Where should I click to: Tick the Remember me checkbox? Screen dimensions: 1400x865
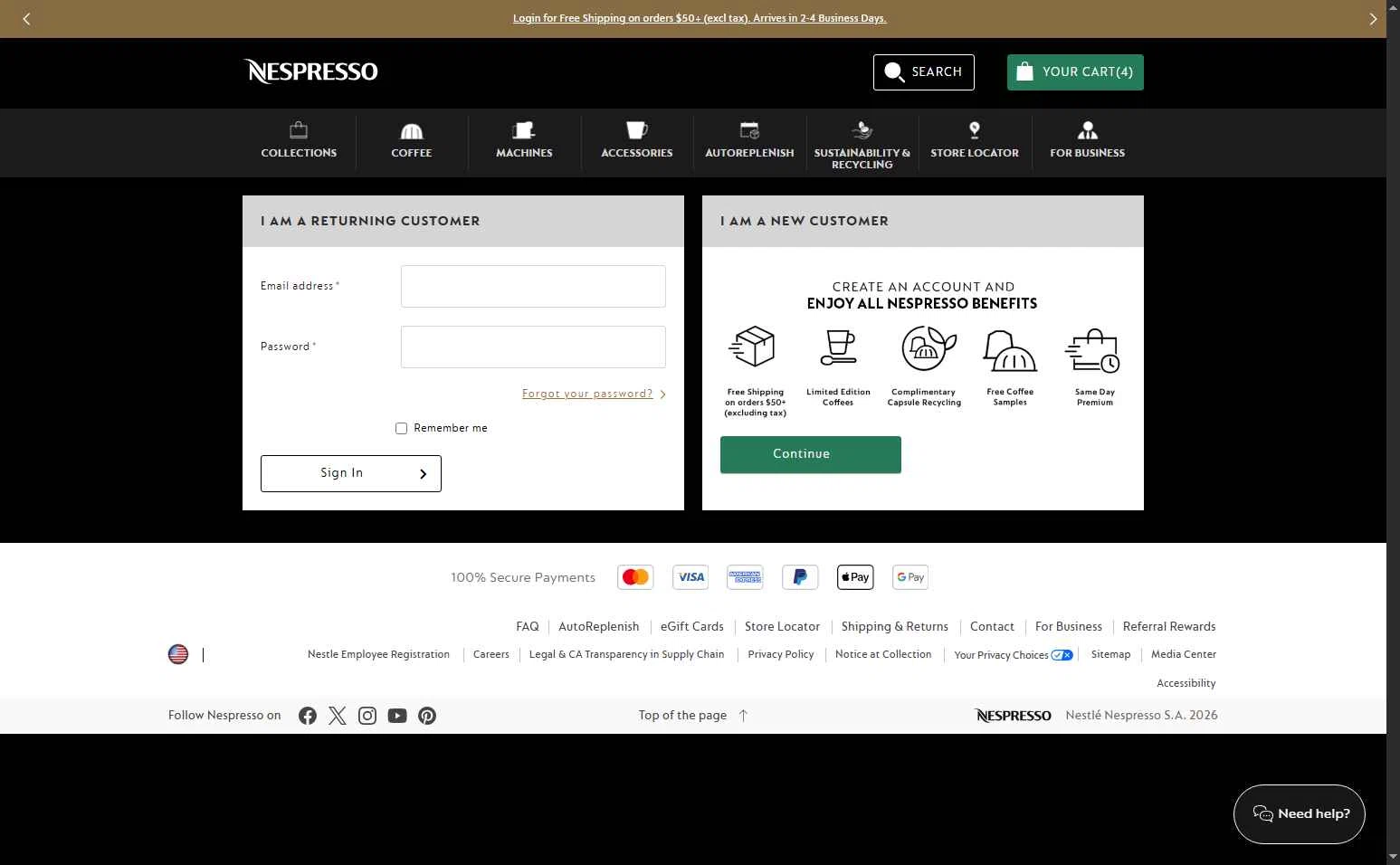tap(401, 428)
